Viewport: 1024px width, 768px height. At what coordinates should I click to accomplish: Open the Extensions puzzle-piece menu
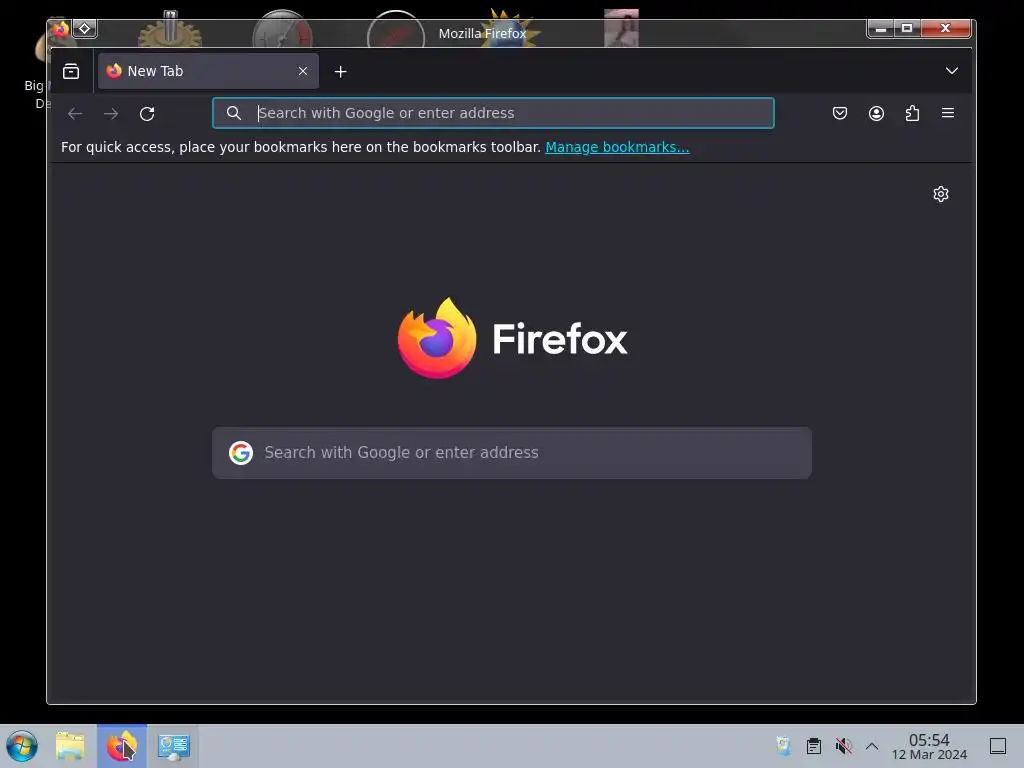tap(912, 113)
